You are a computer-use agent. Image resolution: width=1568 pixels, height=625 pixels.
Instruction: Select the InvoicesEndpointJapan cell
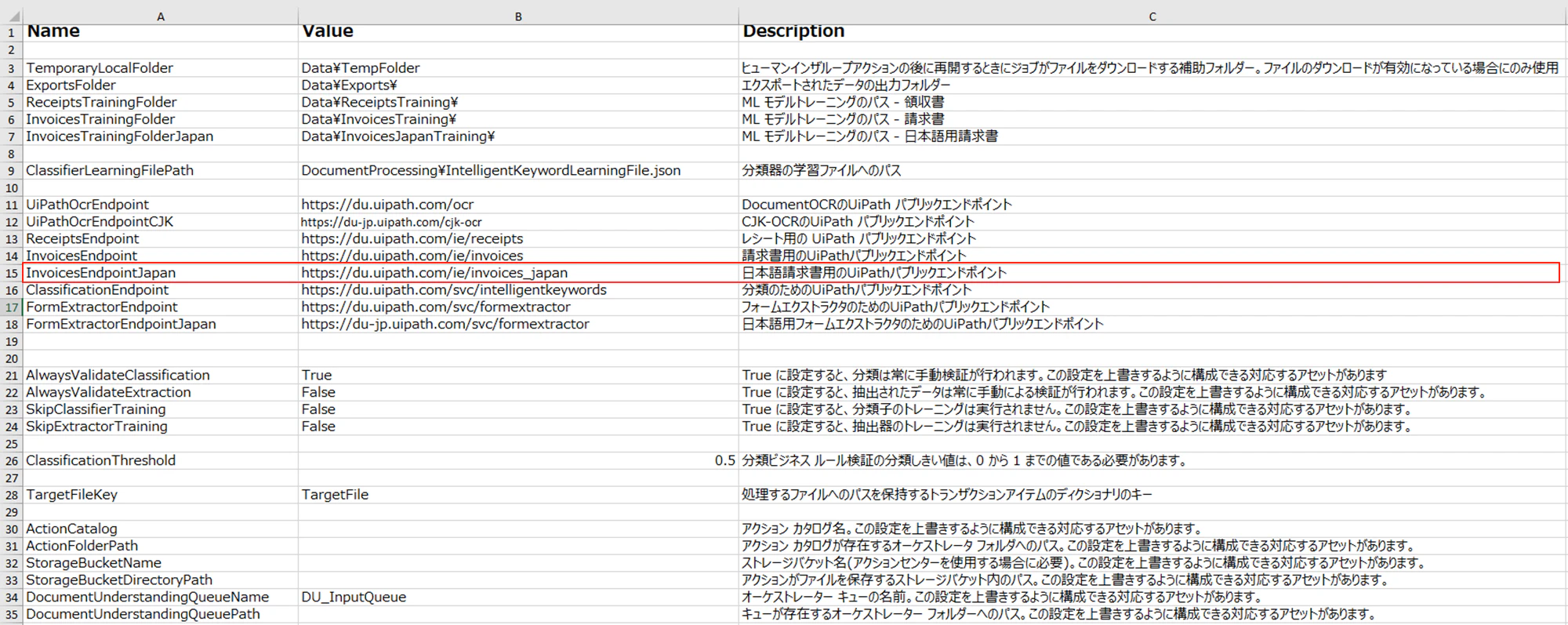click(x=161, y=273)
